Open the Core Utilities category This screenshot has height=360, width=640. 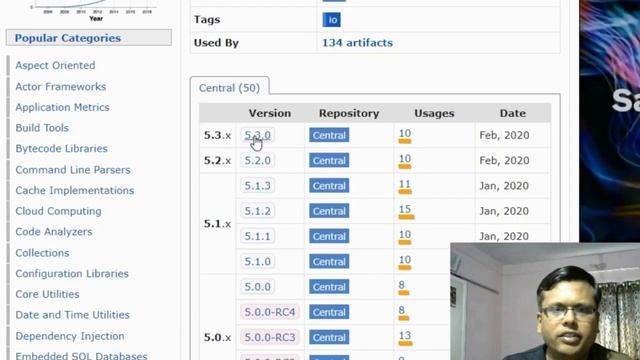coord(47,294)
